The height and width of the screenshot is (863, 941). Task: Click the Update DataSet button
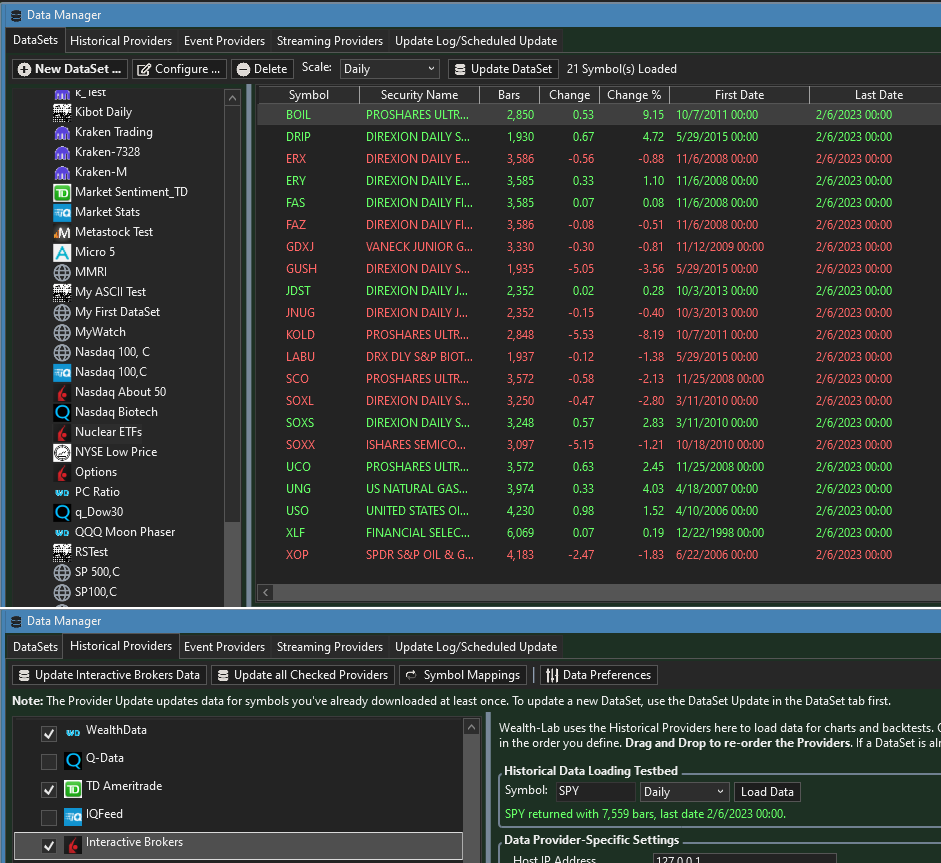click(503, 69)
